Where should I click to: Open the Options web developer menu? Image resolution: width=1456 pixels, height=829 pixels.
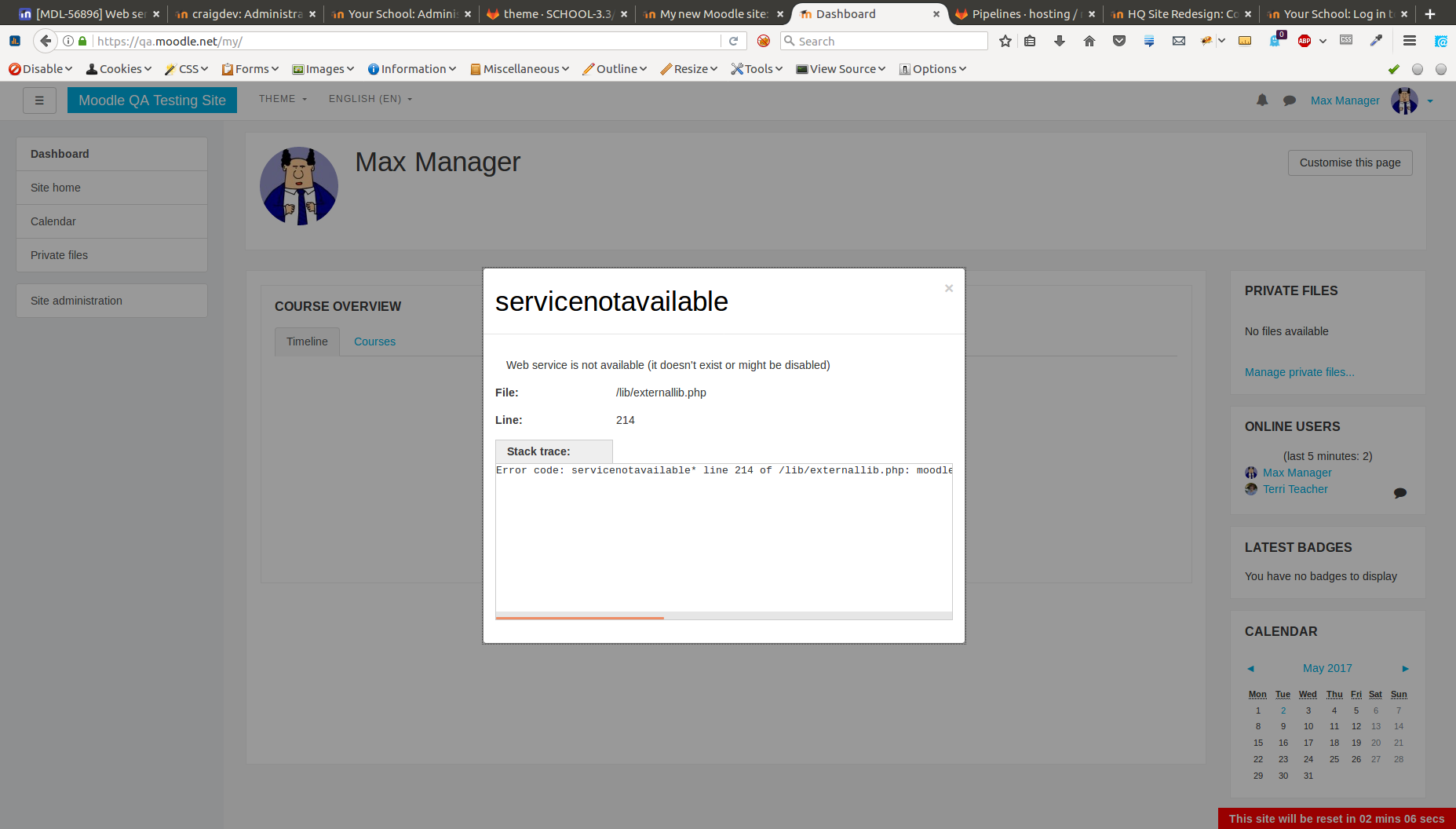click(x=932, y=69)
